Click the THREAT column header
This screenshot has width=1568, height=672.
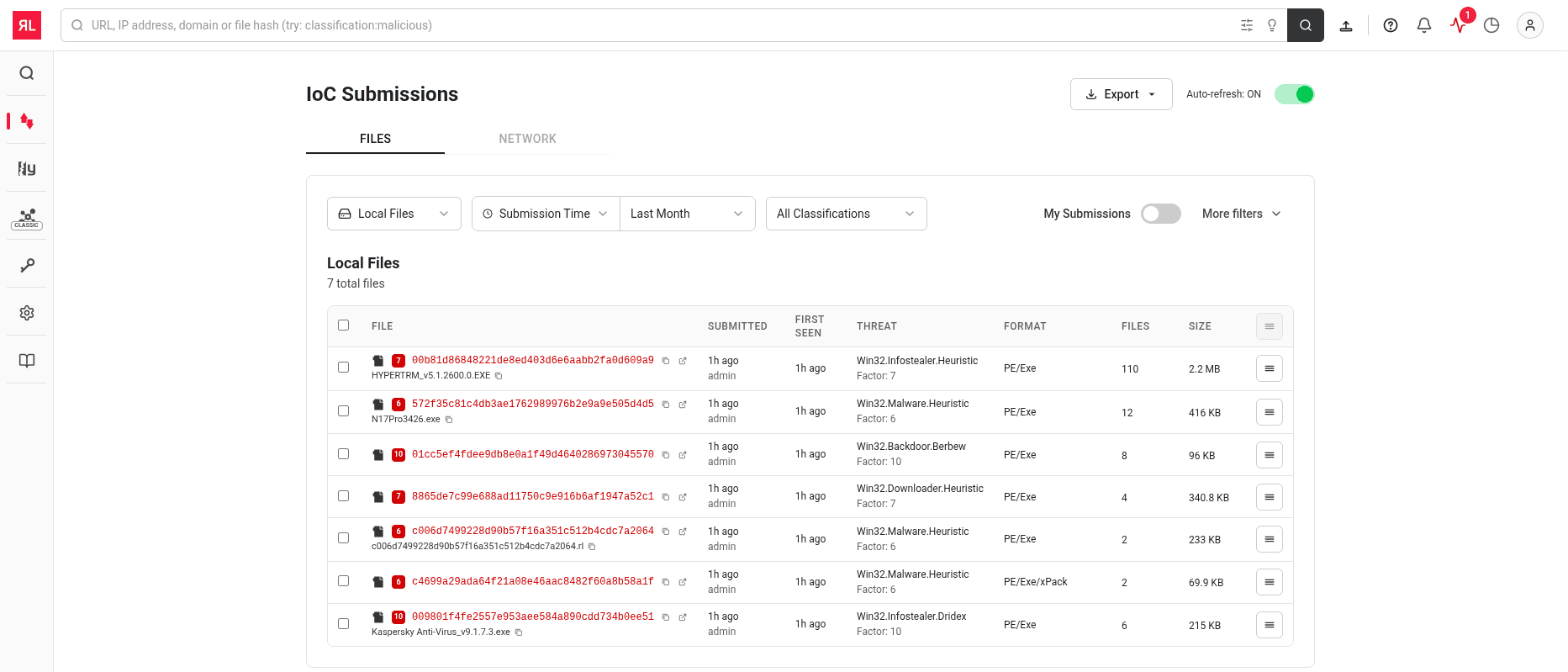point(877,326)
